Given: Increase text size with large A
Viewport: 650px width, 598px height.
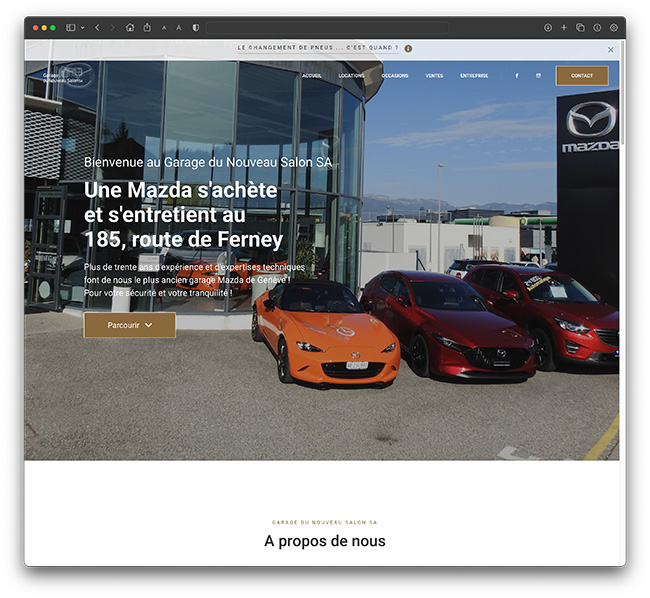Looking at the screenshot, I should coord(179,28).
